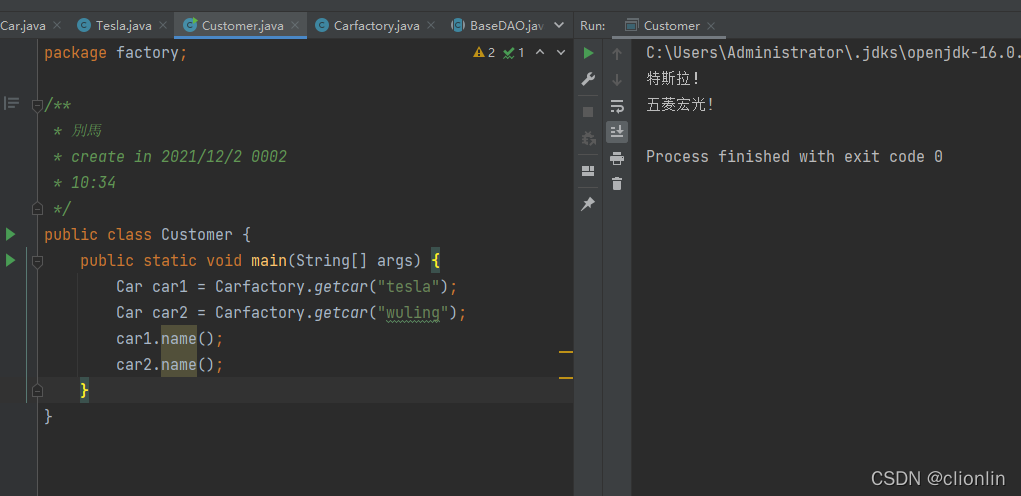
Task: Click the package factory statement
Action: point(115,53)
